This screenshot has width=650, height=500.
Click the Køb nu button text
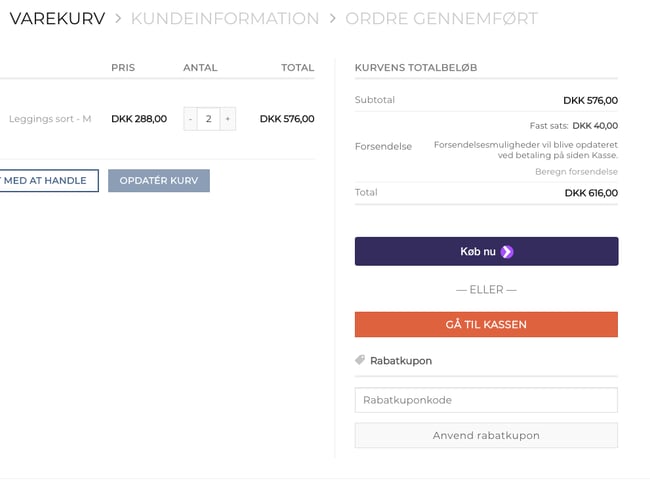click(477, 252)
